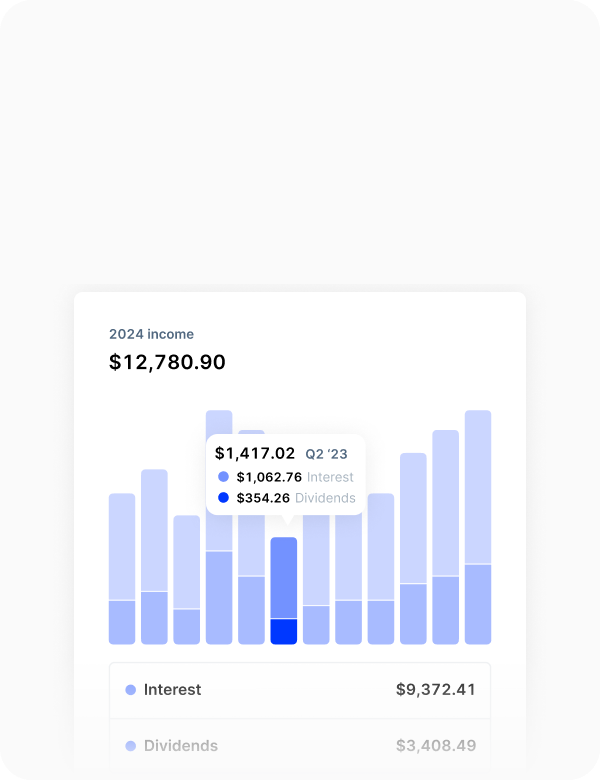
Task: Click the second-to-last bar in chart
Action: coord(445,537)
